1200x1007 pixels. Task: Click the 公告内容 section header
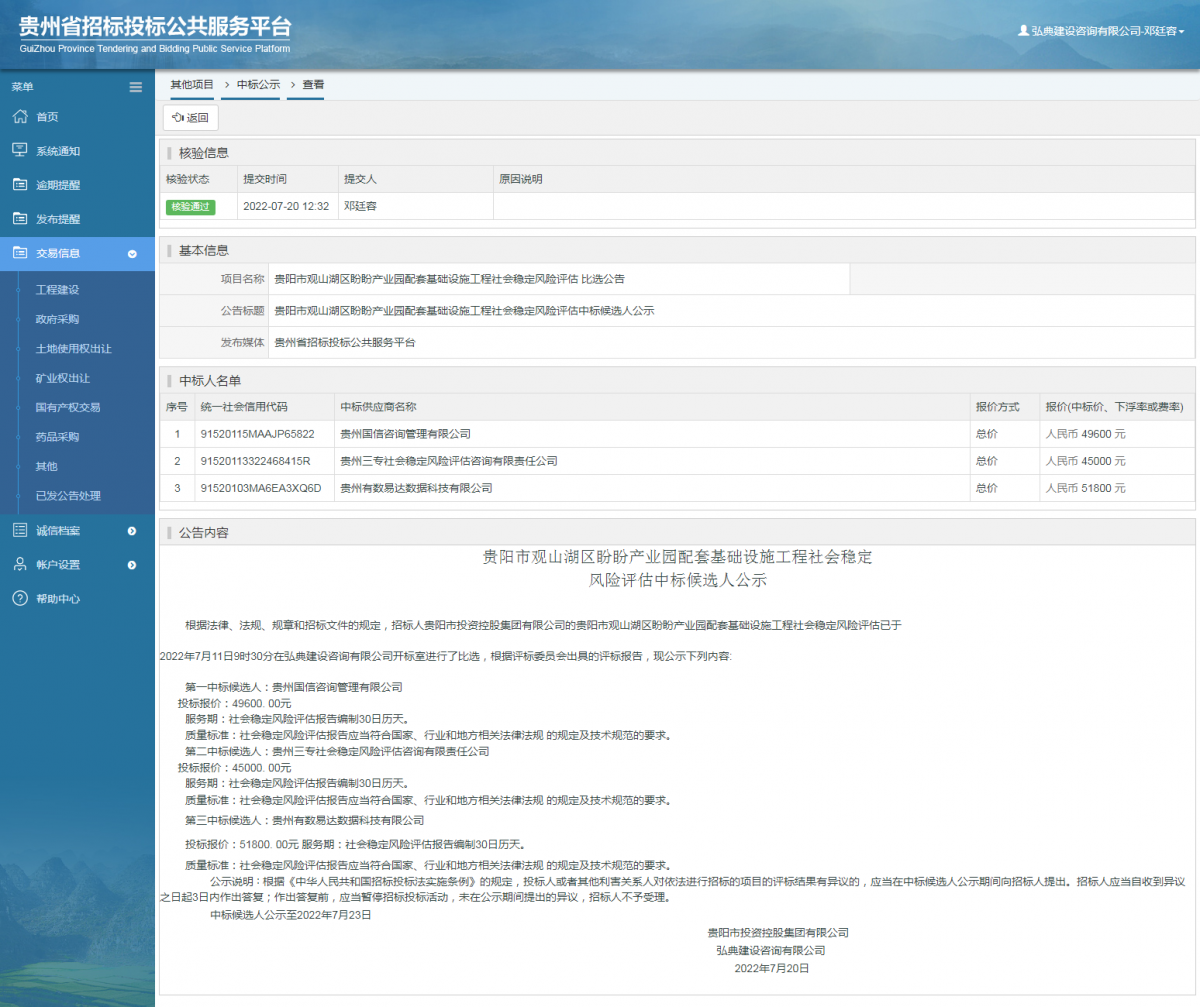pyautogui.click(x=204, y=532)
